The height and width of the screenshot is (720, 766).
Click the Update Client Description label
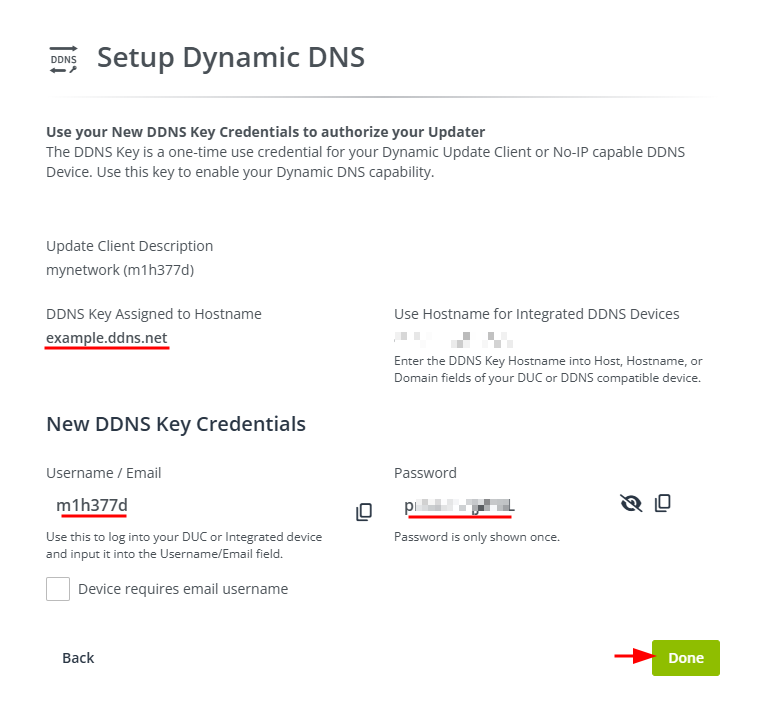130,246
